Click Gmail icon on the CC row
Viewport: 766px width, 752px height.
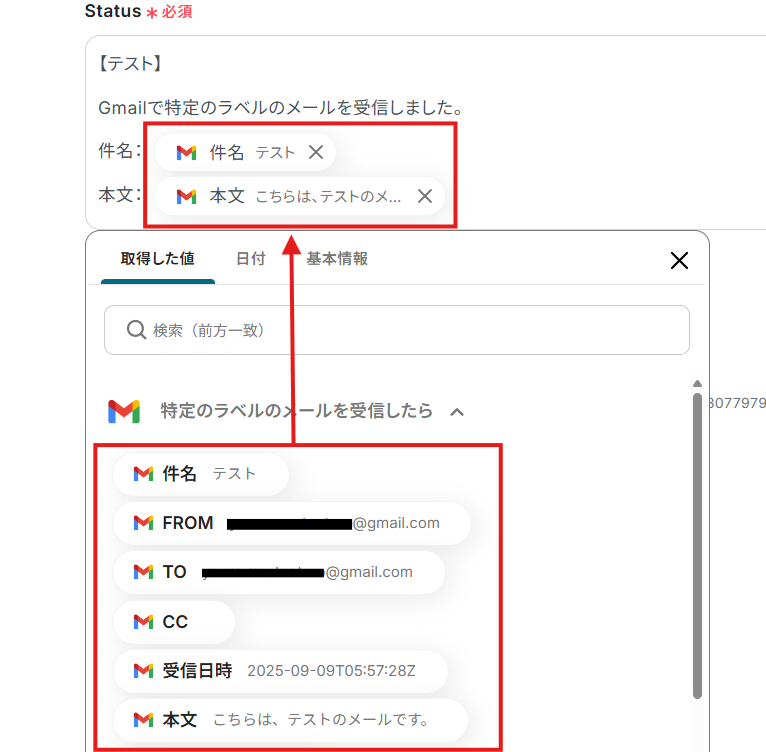[144, 622]
